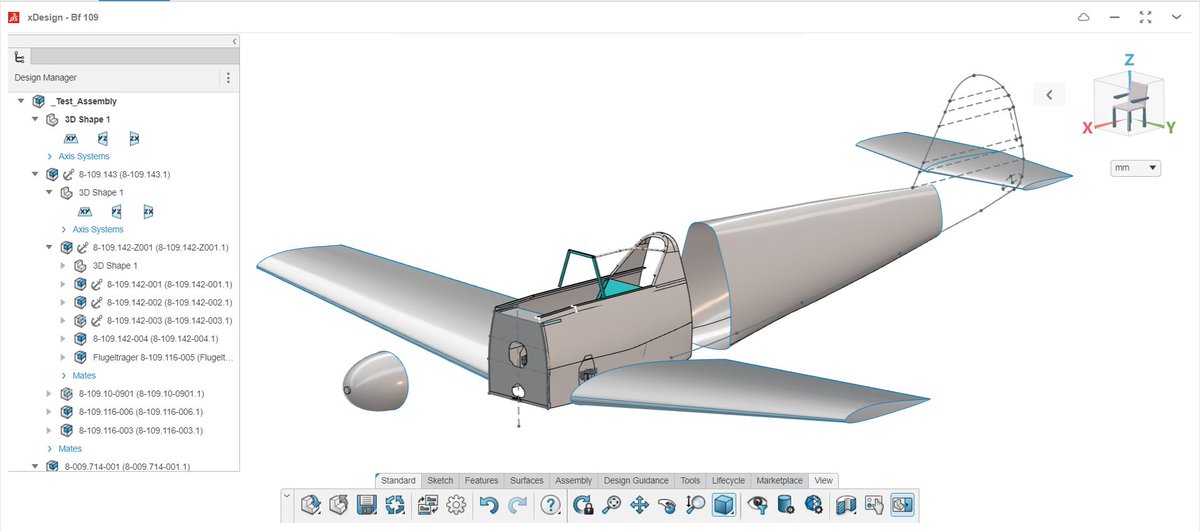This screenshot has width=1200, height=531.
Task: Click the cloud icon in title bar
Action: (1083, 18)
